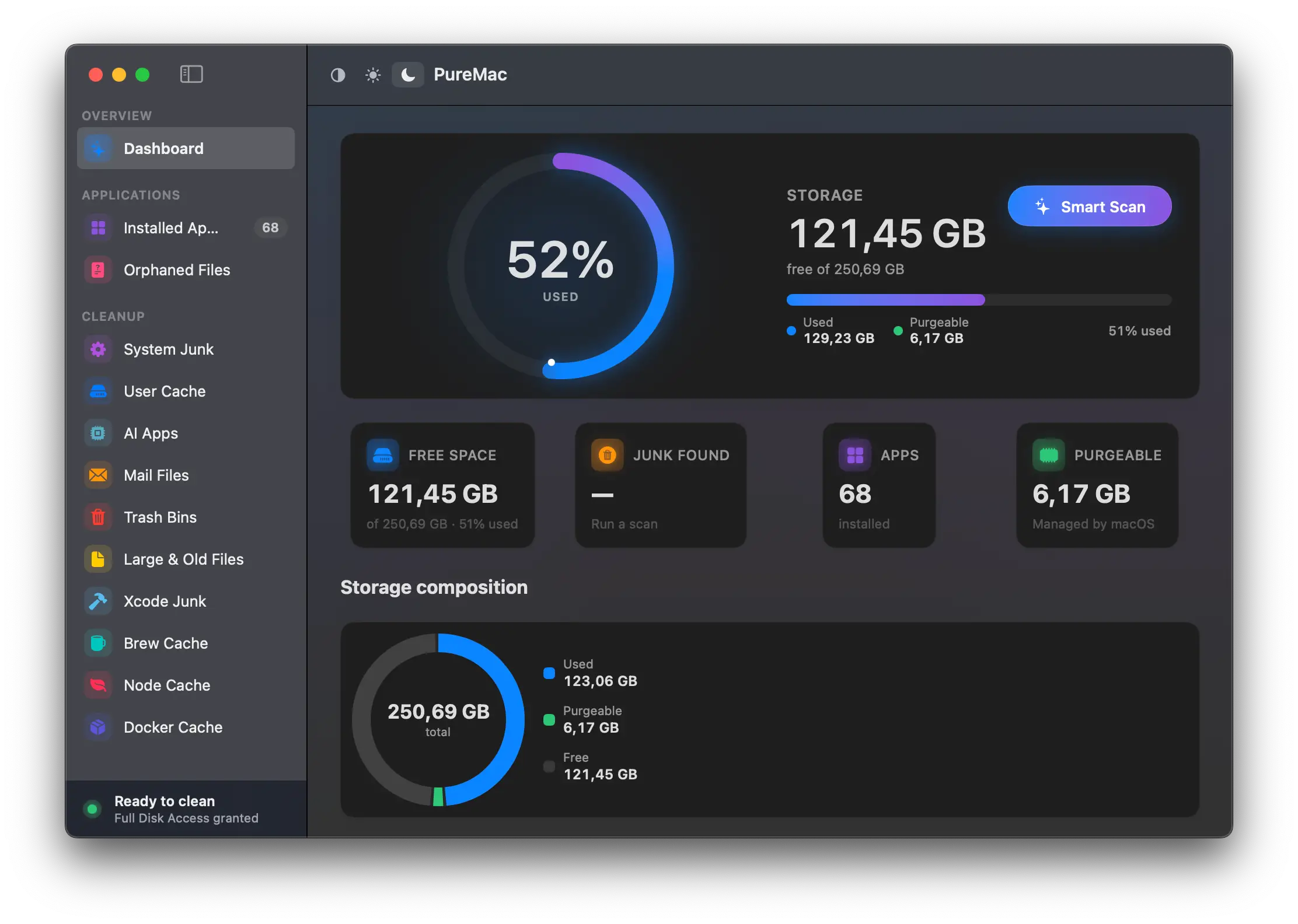Click the PureMac title text
Viewport: 1298px width, 924px height.
pyautogui.click(x=470, y=75)
